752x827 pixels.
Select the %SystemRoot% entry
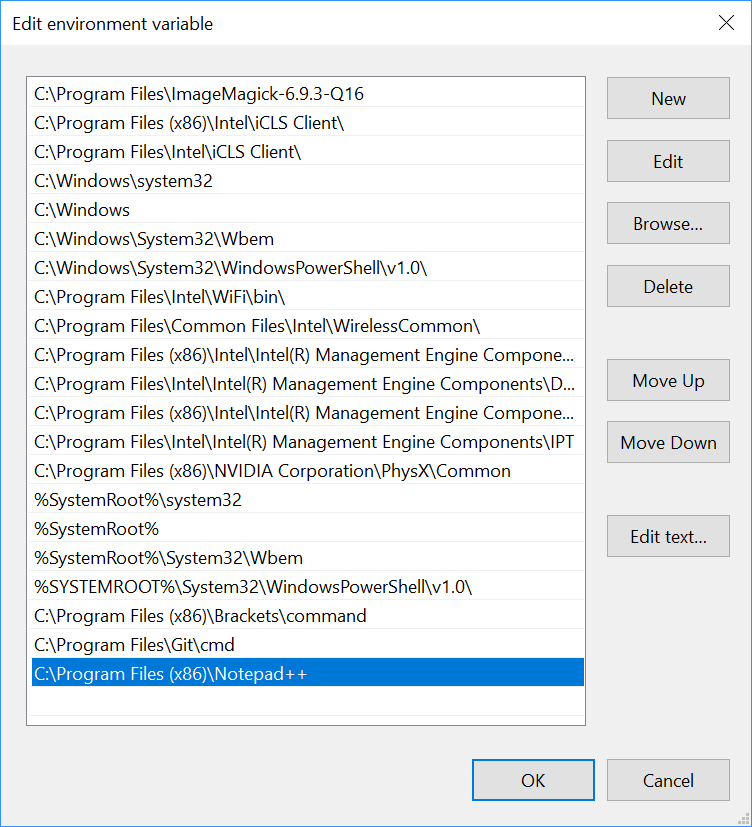308,529
